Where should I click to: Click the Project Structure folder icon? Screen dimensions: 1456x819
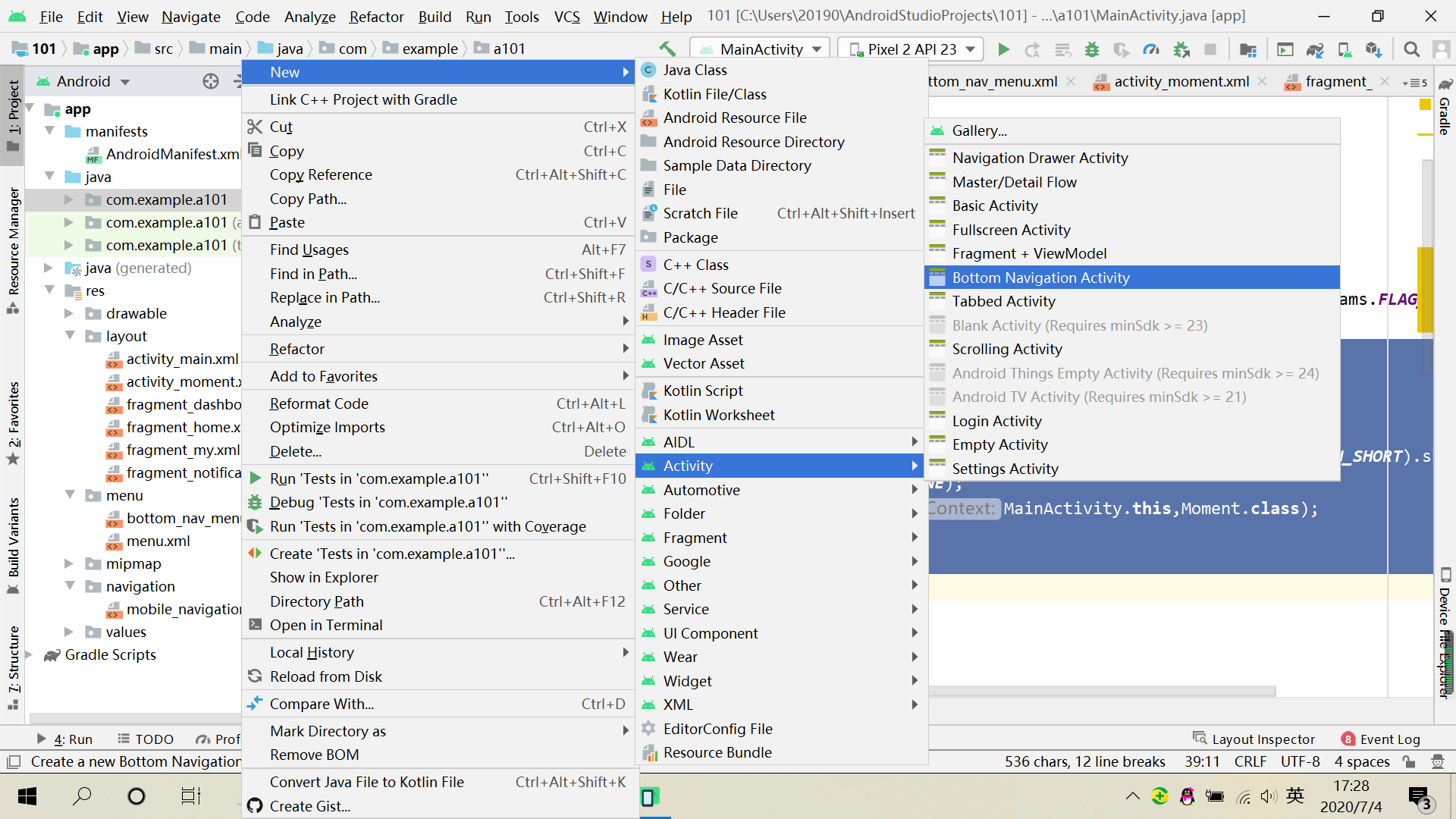pyautogui.click(x=1247, y=49)
